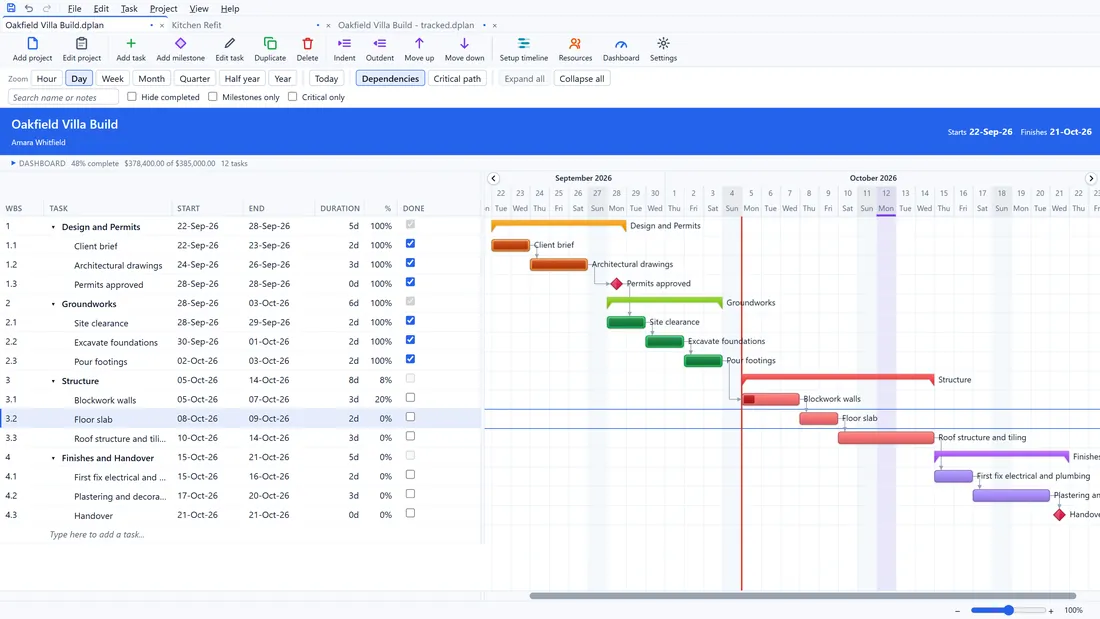Toggle the Dependencies button

click(390, 79)
